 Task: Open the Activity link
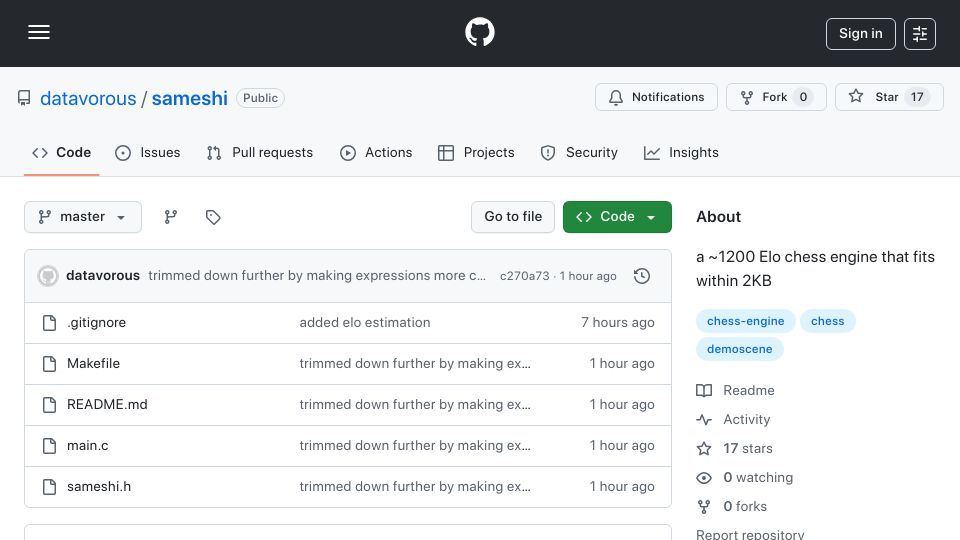point(746,419)
